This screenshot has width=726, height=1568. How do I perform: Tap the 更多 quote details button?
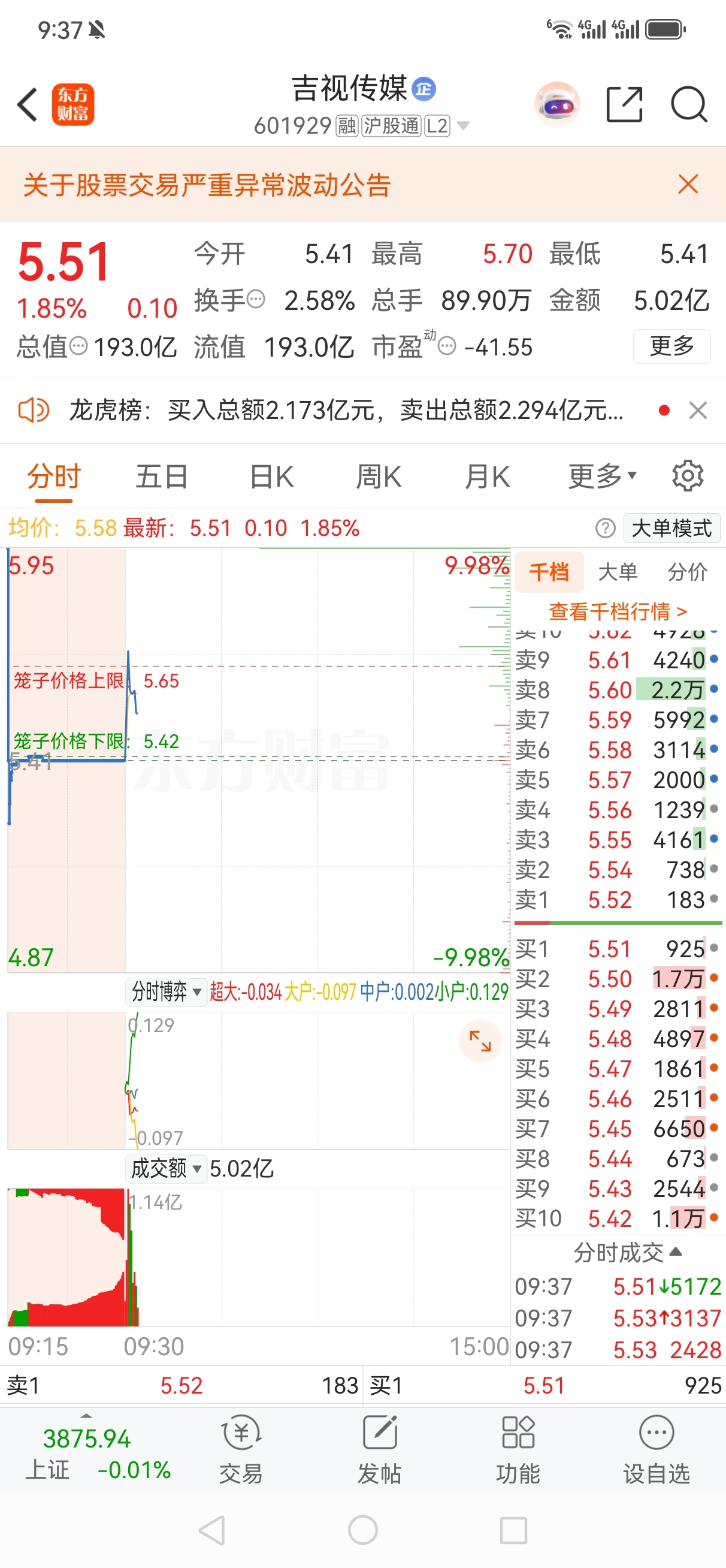coord(672,346)
